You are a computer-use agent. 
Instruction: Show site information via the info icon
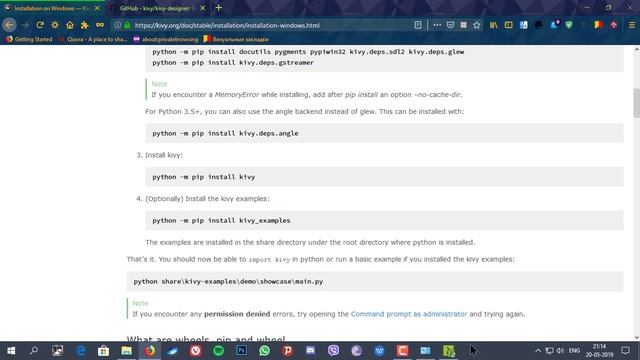click(118, 25)
